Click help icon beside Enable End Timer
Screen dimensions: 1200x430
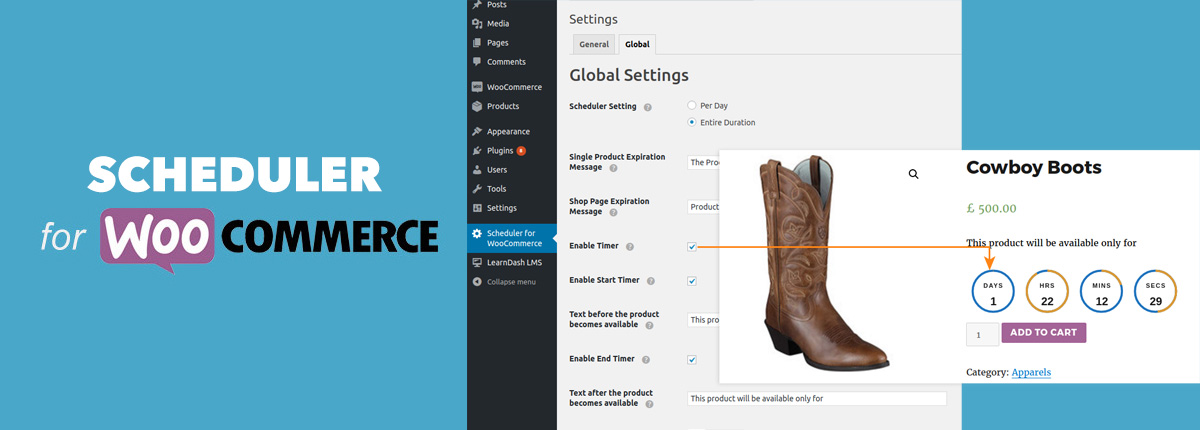pyautogui.click(x=646, y=359)
